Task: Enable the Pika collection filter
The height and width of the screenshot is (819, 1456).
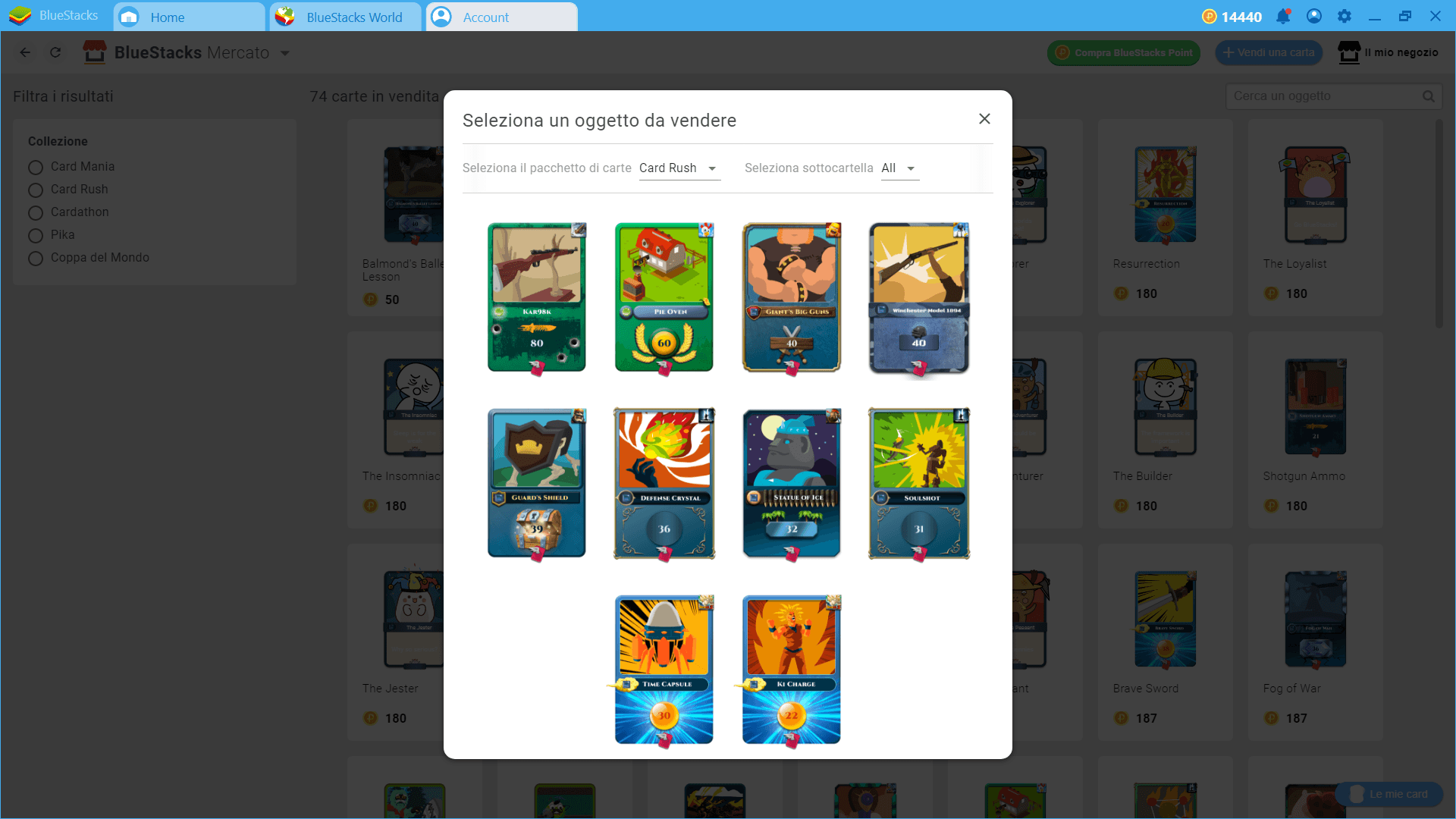Action: 36,234
